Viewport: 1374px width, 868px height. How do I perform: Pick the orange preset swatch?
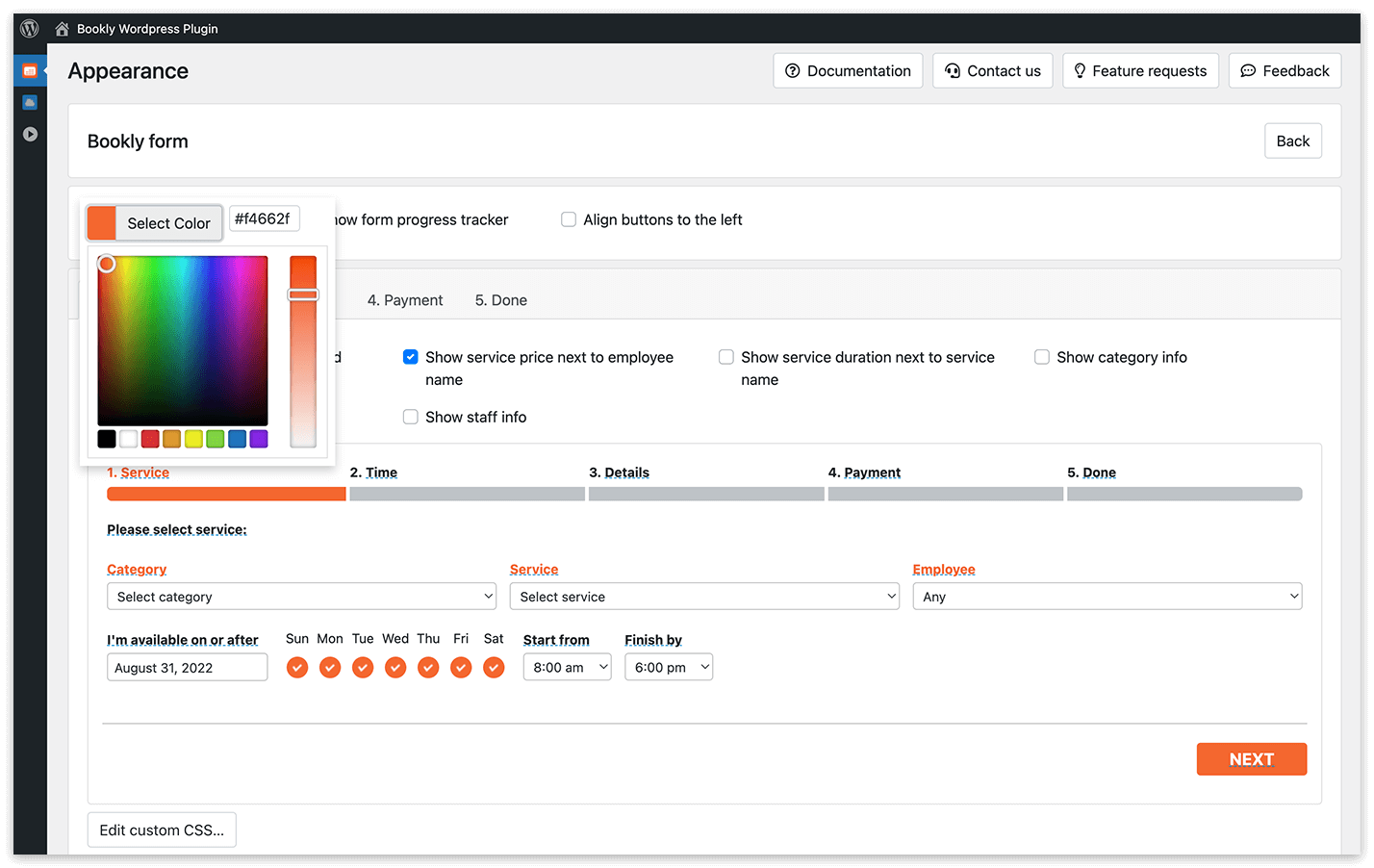point(171,439)
